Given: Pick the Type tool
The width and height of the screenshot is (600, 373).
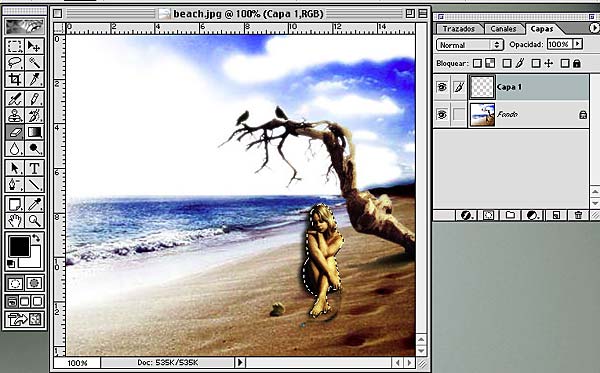Looking at the screenshot, I should pyautogui.click(x=34, y=168).
